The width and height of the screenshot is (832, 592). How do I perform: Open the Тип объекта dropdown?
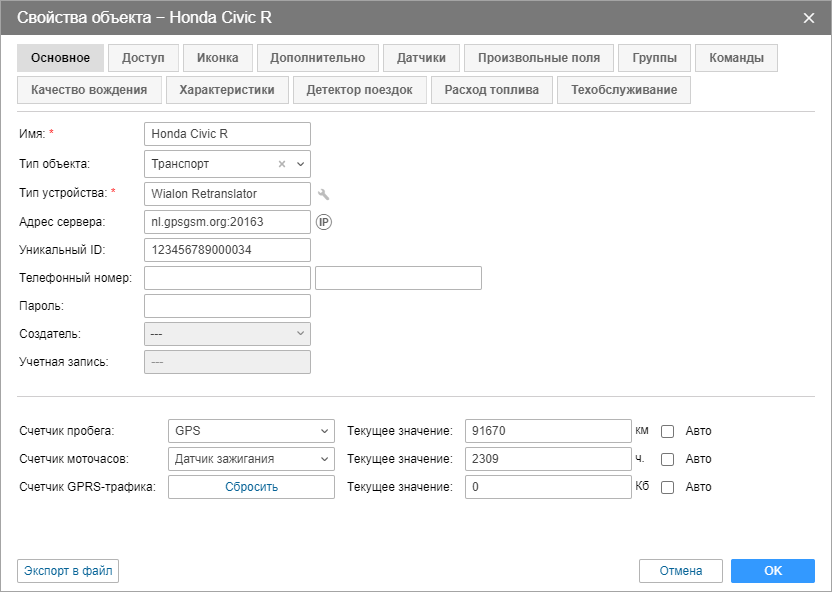[x=301, y=163]
